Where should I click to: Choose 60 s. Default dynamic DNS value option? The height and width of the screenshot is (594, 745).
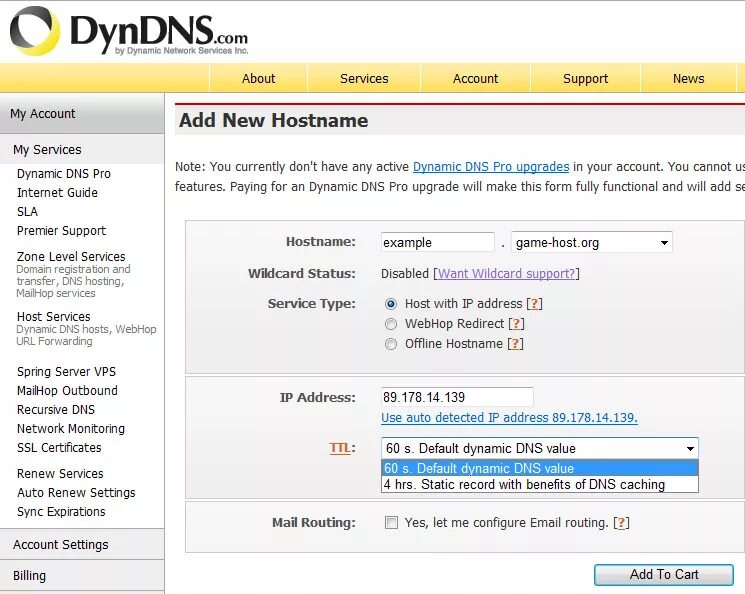[540, 468]
